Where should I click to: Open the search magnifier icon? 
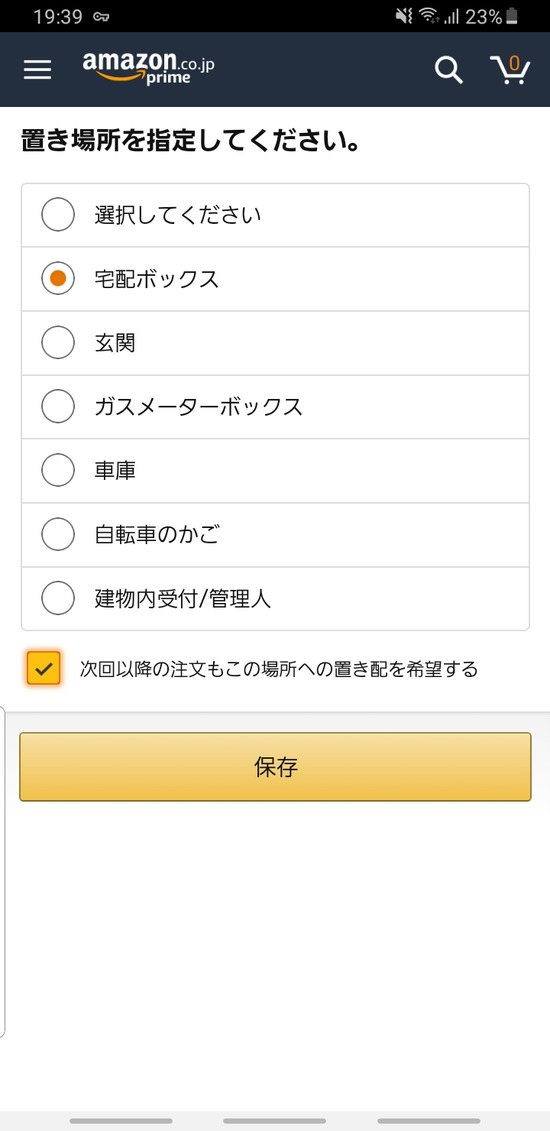click(x=448, y=70)
